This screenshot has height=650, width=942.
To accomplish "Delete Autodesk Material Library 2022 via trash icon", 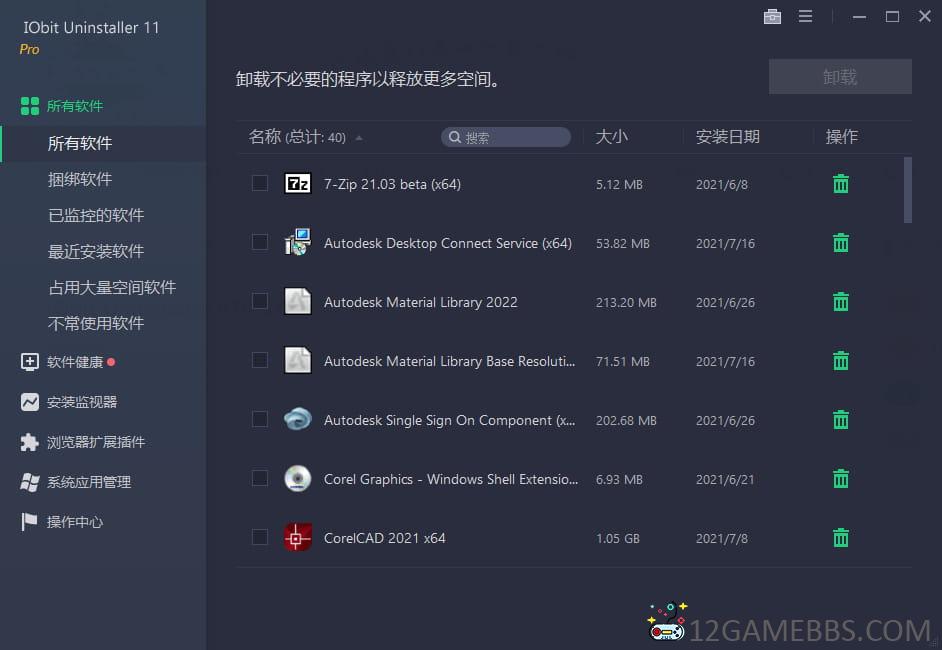I will click(841, 302).
